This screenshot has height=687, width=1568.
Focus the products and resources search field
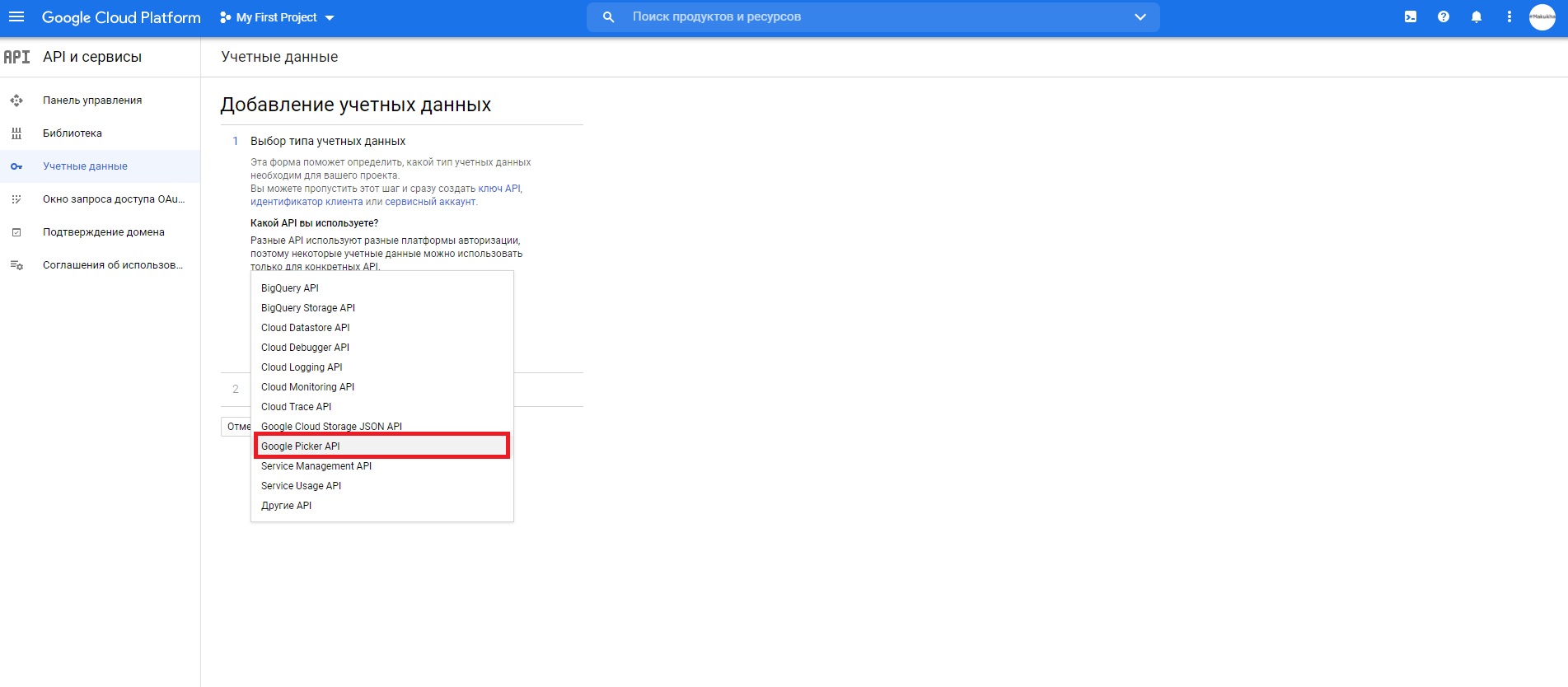[873, 16]
